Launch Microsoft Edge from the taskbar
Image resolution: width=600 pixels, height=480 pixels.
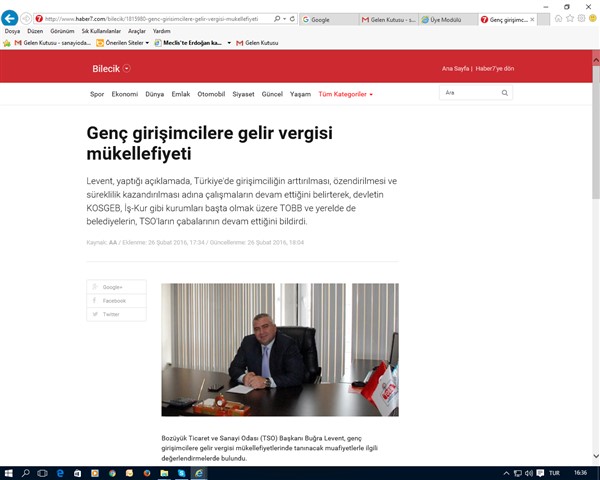coord(60,473)
